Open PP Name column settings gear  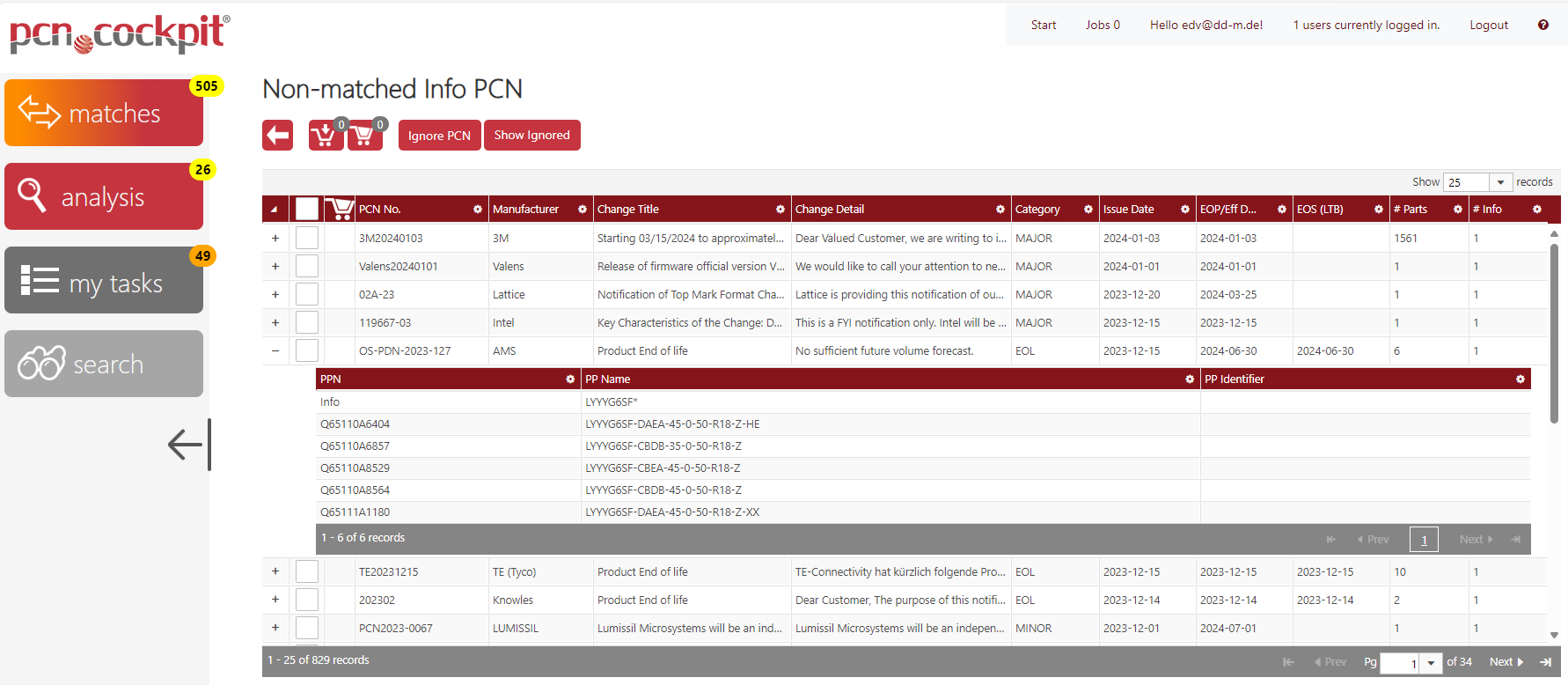point(1190,379)
